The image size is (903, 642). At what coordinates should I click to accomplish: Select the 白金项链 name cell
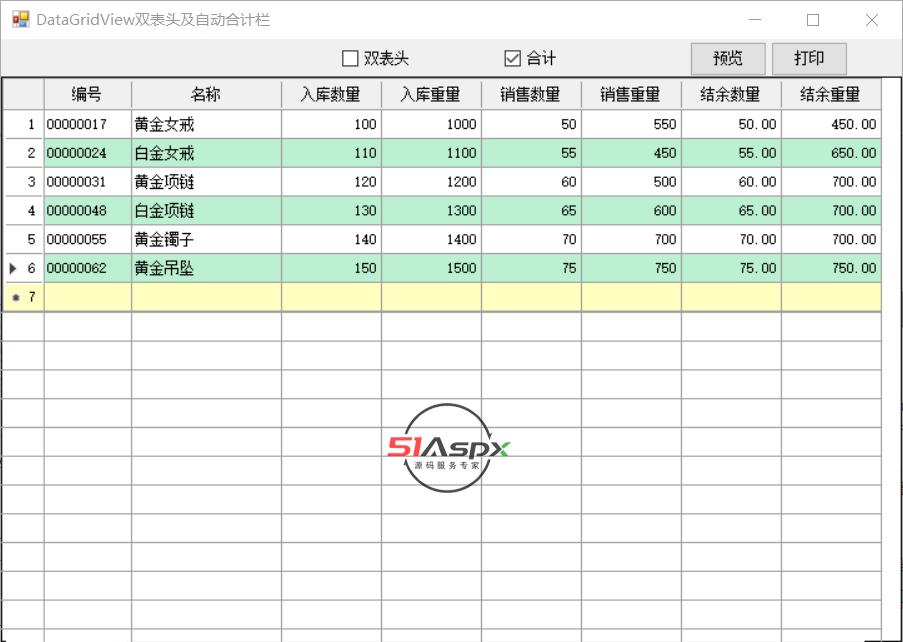(206, 211)
